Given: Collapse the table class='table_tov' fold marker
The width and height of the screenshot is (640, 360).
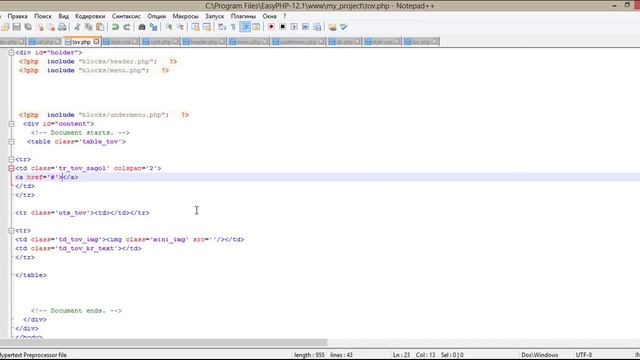Looking at the screenshot, I should (11, 142).
